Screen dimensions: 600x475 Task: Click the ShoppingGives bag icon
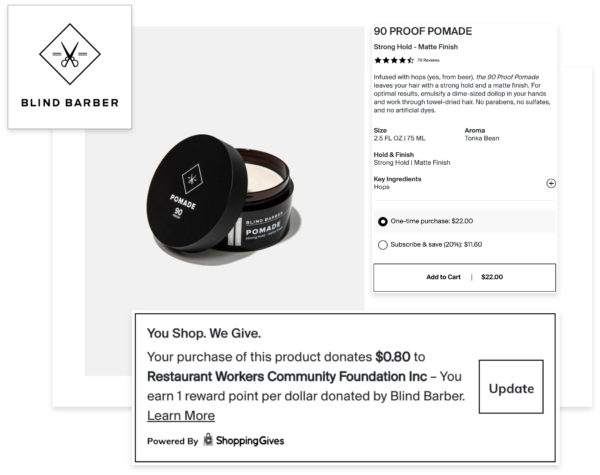click(208, 439)
